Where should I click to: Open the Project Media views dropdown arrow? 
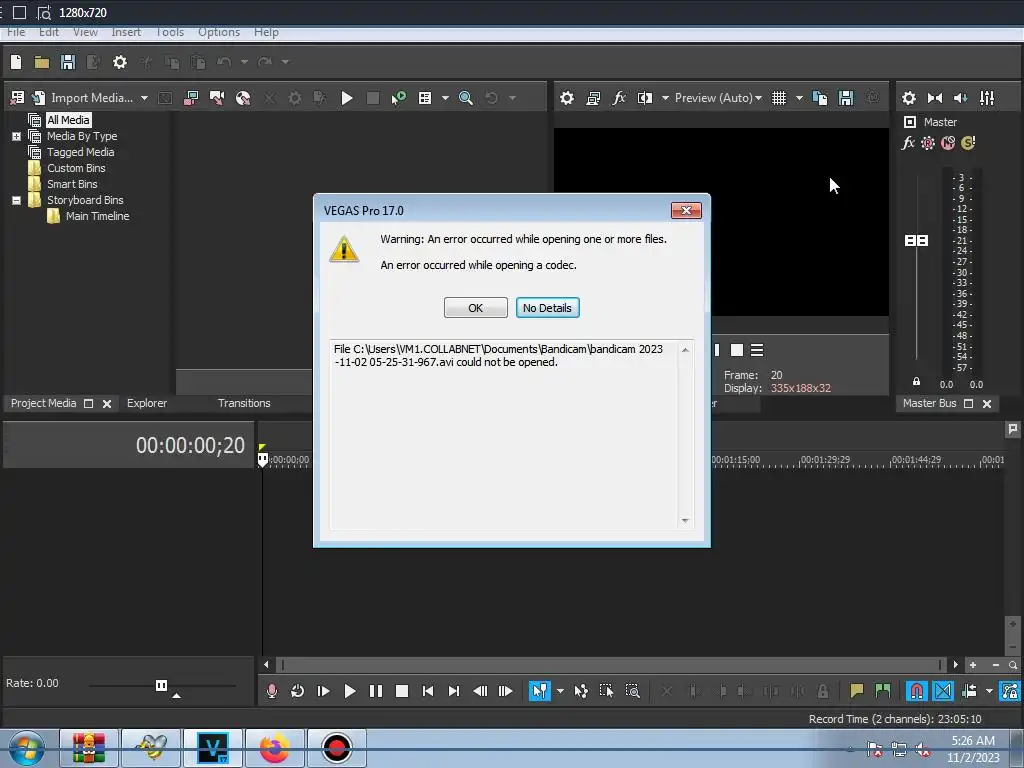coord(445,98)
